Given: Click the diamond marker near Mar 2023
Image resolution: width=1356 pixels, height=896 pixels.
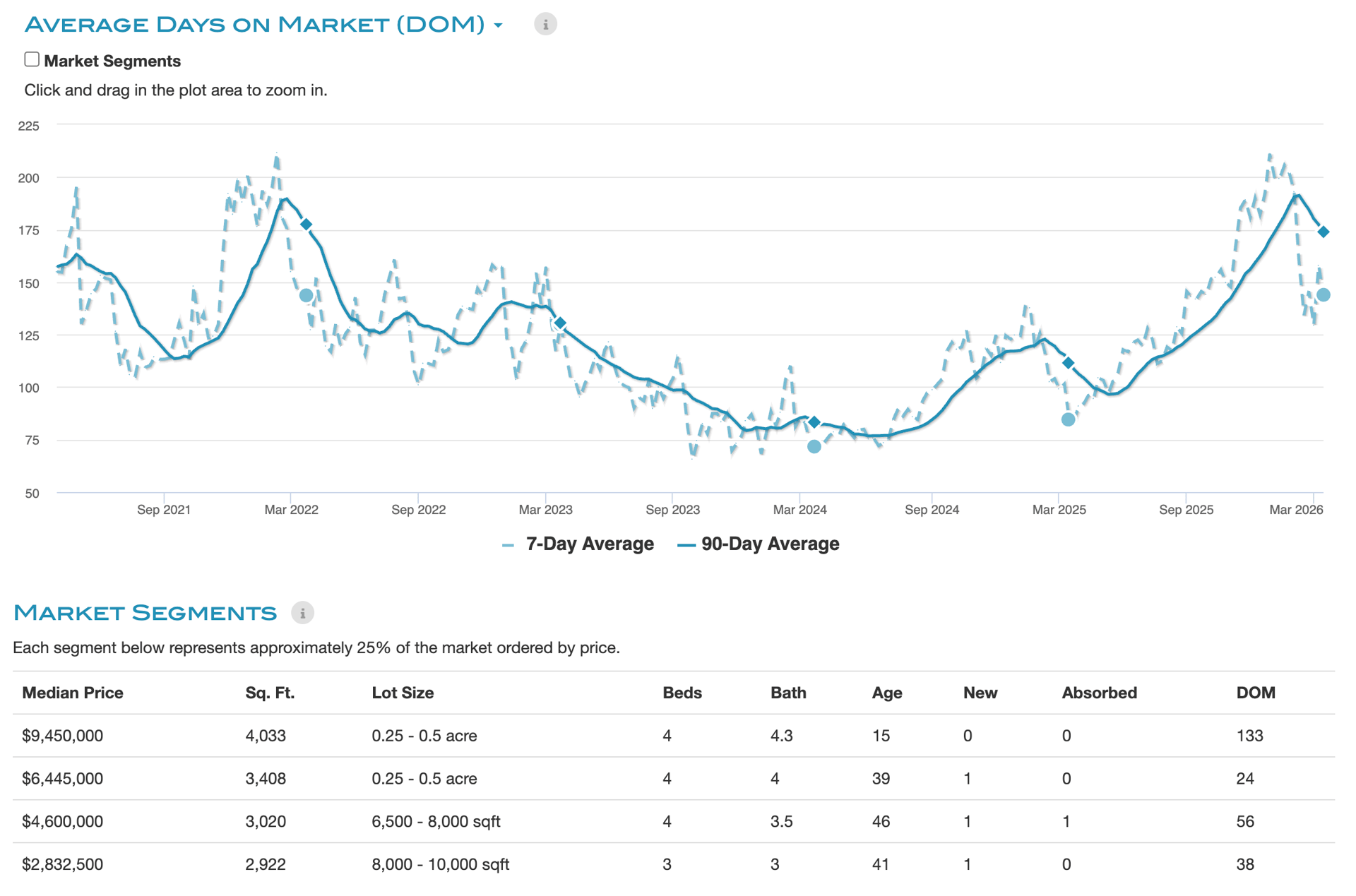Looking at the screenshot, I should [x=560, y=323].
